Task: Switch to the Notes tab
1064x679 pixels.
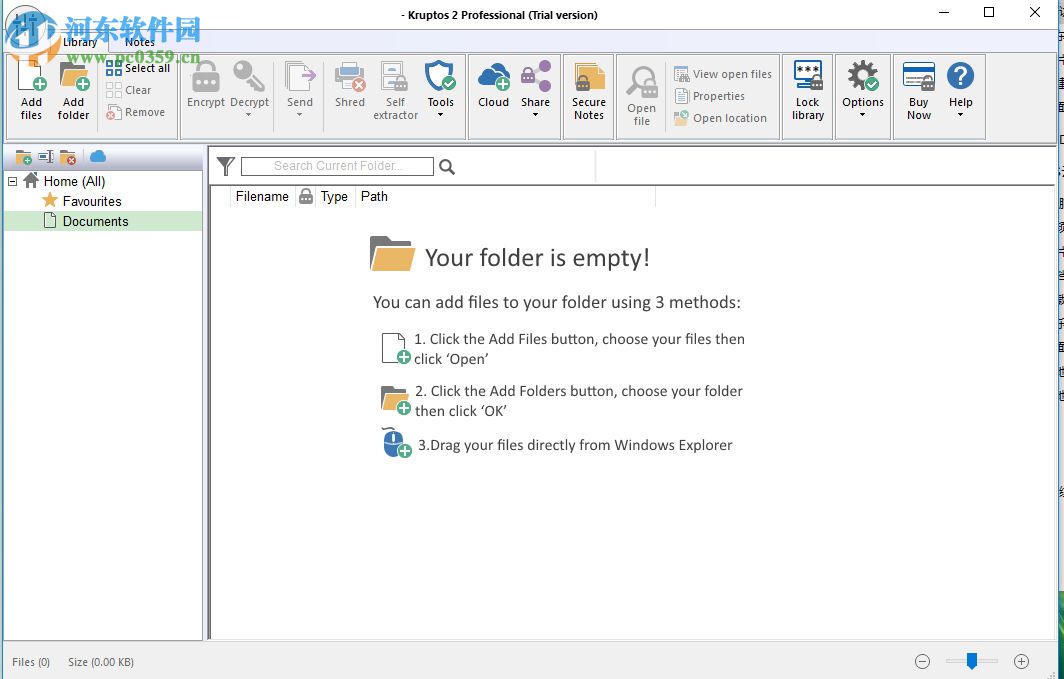Action: coord(140,42)
